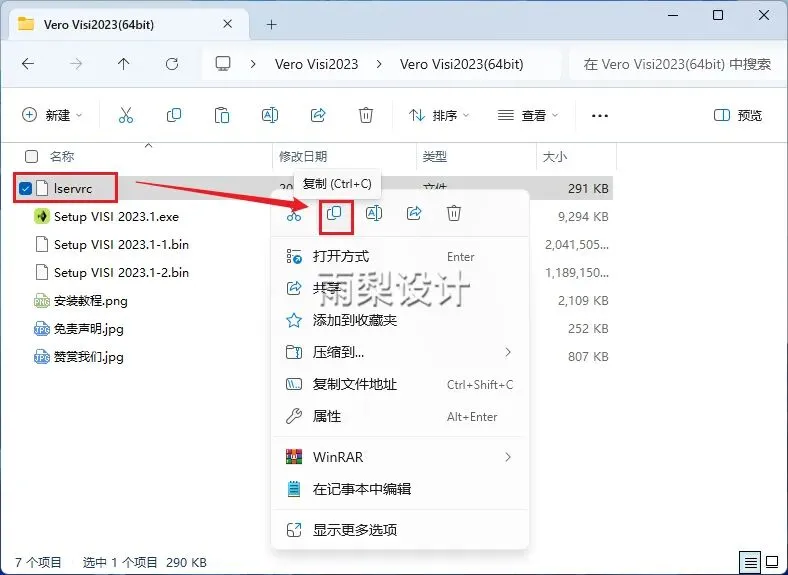Toggle the select-all checkbox beside 名称
The height and width of the screenshot is (575, 788).
[31, 157]
